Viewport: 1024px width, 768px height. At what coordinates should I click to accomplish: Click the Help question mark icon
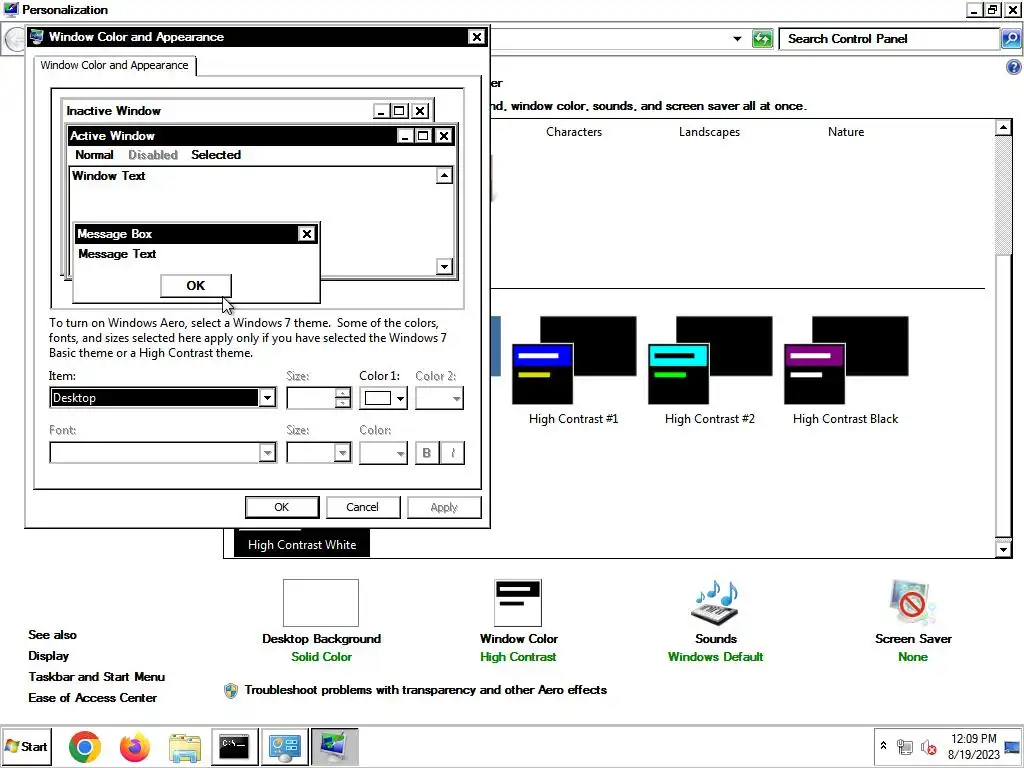click(1014, 67)
